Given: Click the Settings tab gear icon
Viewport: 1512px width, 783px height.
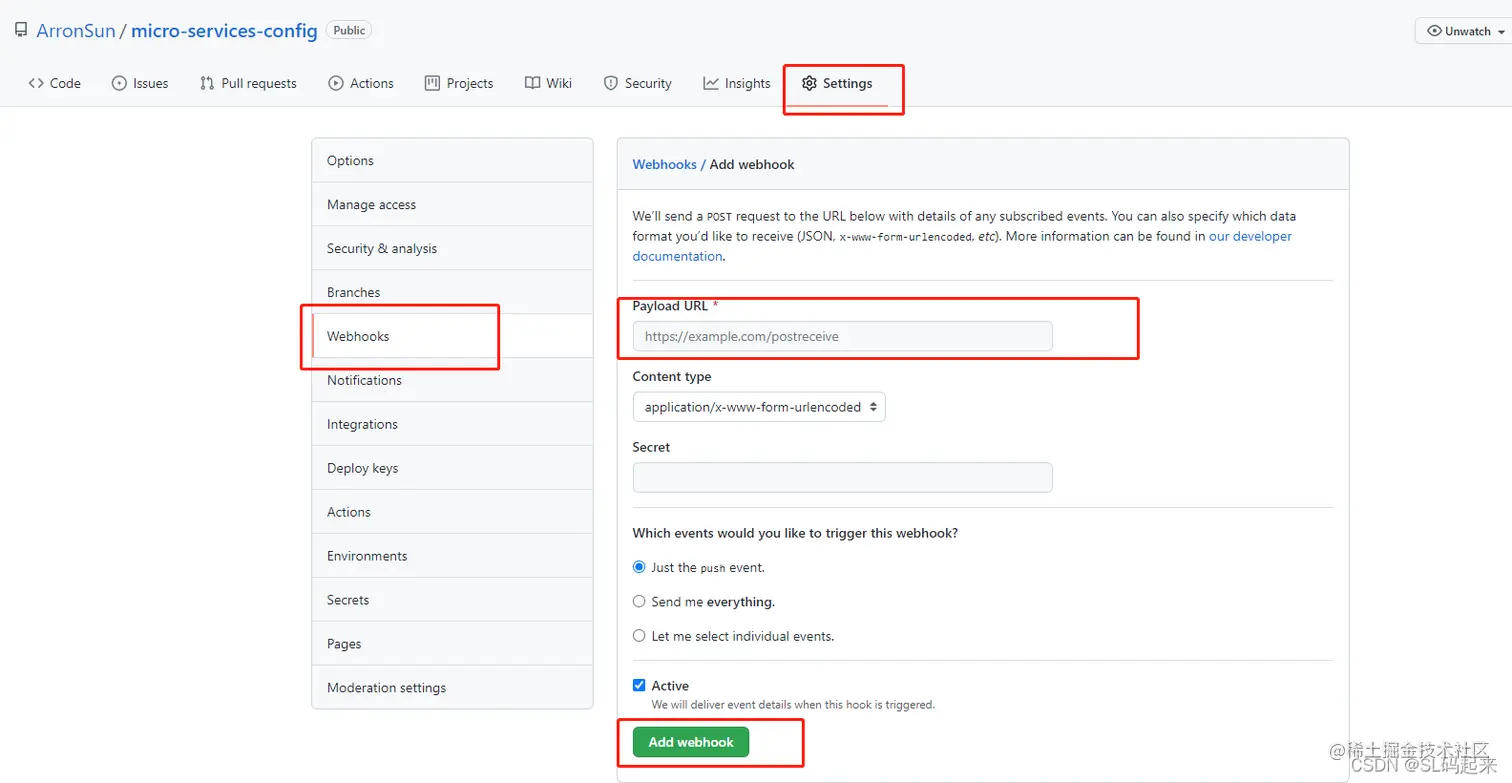Looking at the screenshot, I should 809,83.
